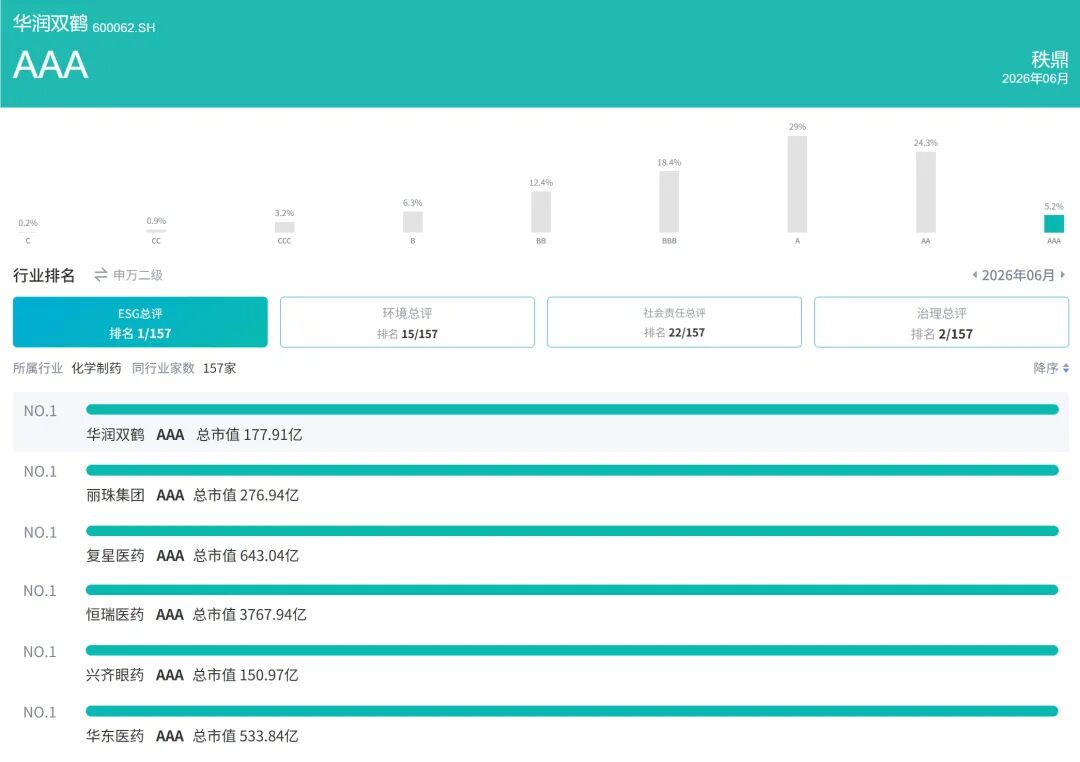Click the B distribution bar at 6.3%

pyautogui.click(x=413, y=222)
